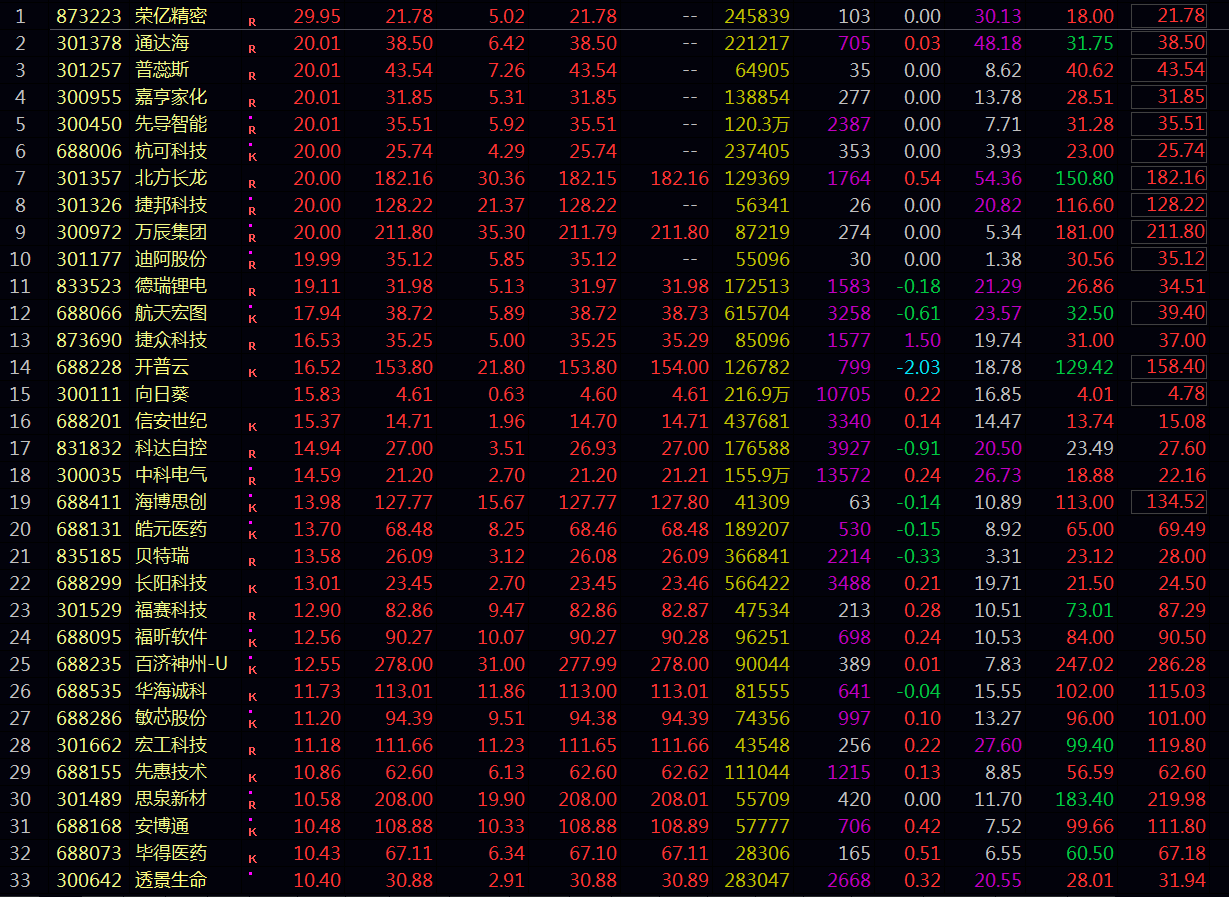Click current volume 13572 for 中科电气
Viewport: 1229px width, 897px height.
pyautogui.click(x=844, y=475)
